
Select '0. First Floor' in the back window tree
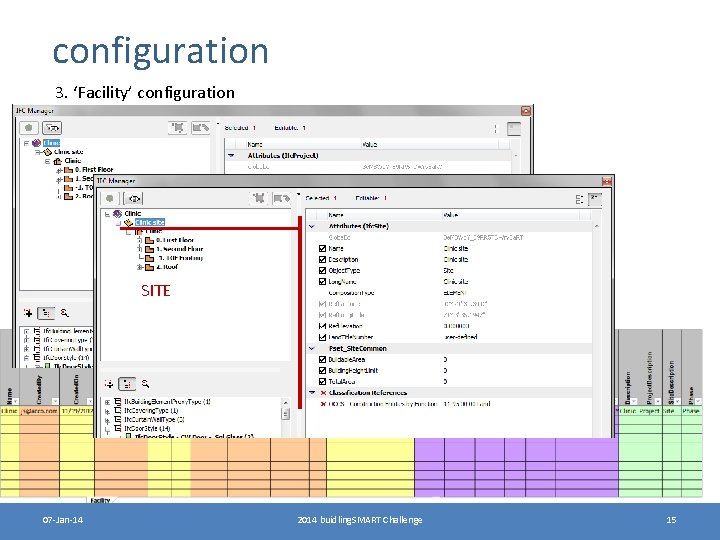click(x=94, y=169)
